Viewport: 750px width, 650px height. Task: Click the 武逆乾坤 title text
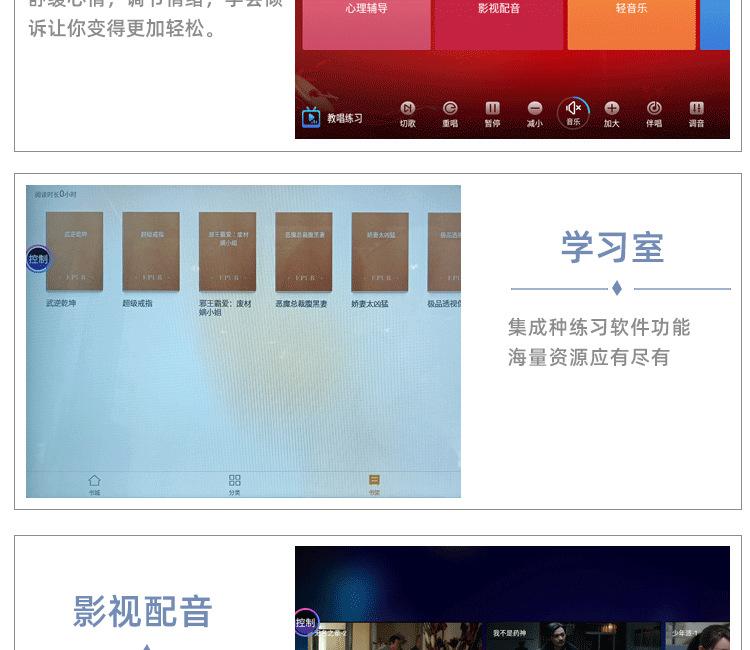point(61,303)
